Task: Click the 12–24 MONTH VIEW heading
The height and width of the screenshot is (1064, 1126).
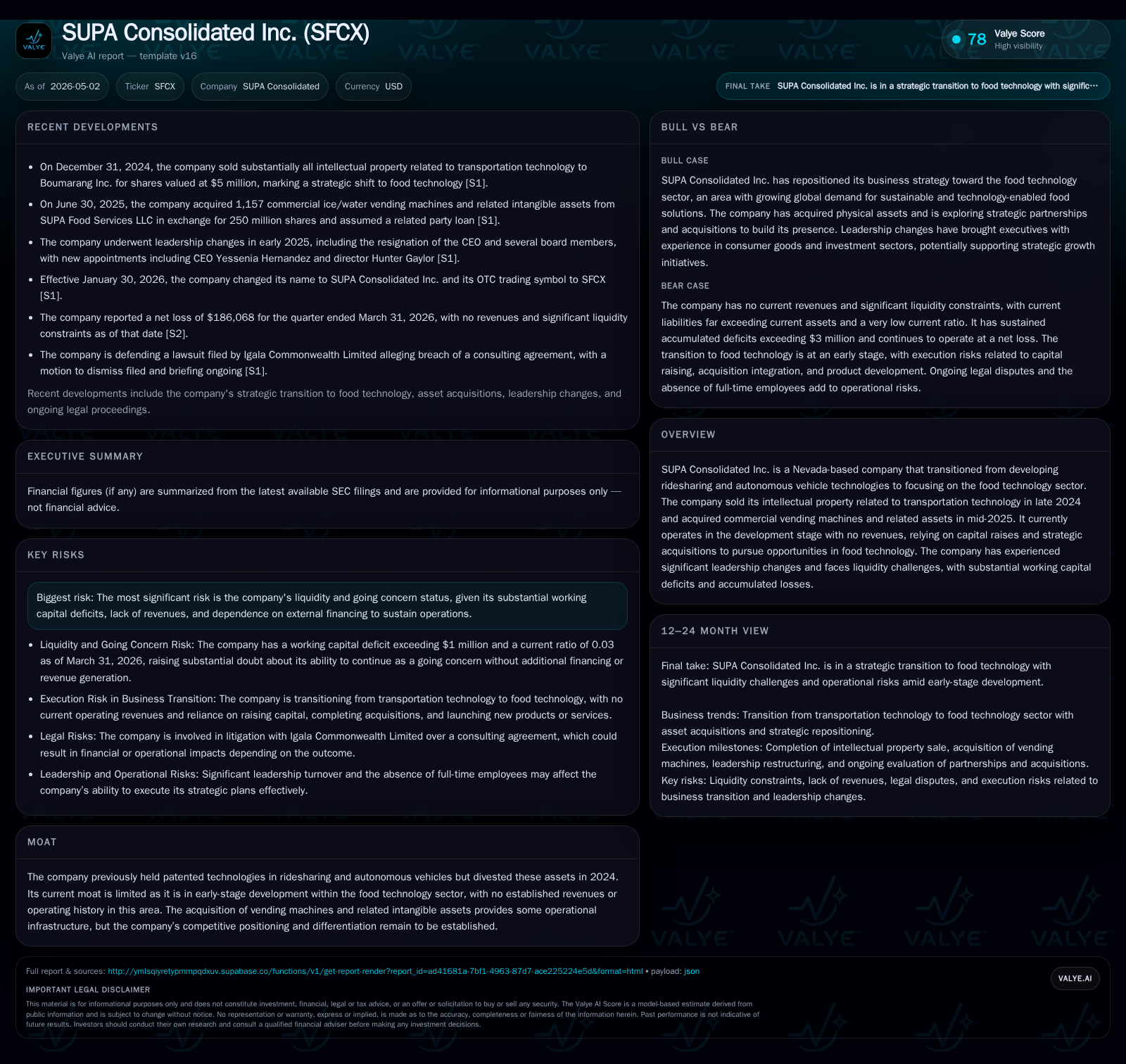Action: coord(715,631)
